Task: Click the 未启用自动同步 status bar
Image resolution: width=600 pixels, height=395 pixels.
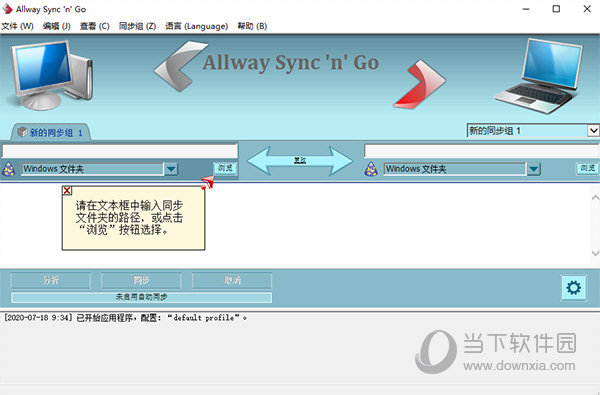Action: click(141, 297)
